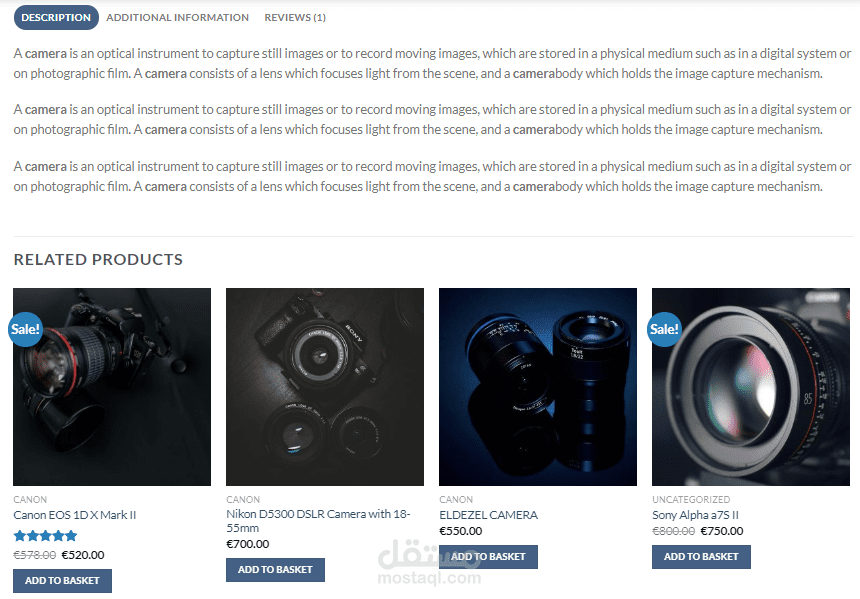The image size is (860, 599).
Task: Follow the Nikon D5300 DSLR Camera title link
Action: tap(318, 521)
